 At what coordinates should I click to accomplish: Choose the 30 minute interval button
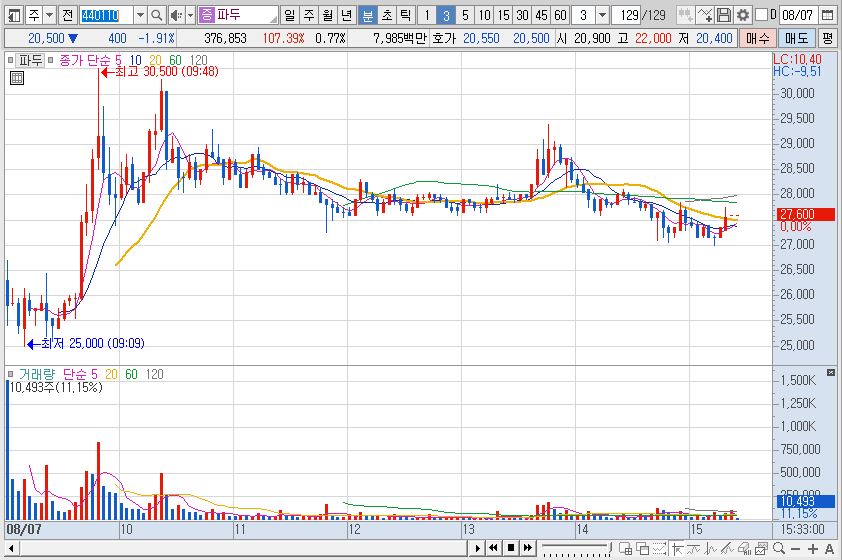click(522, 15)
